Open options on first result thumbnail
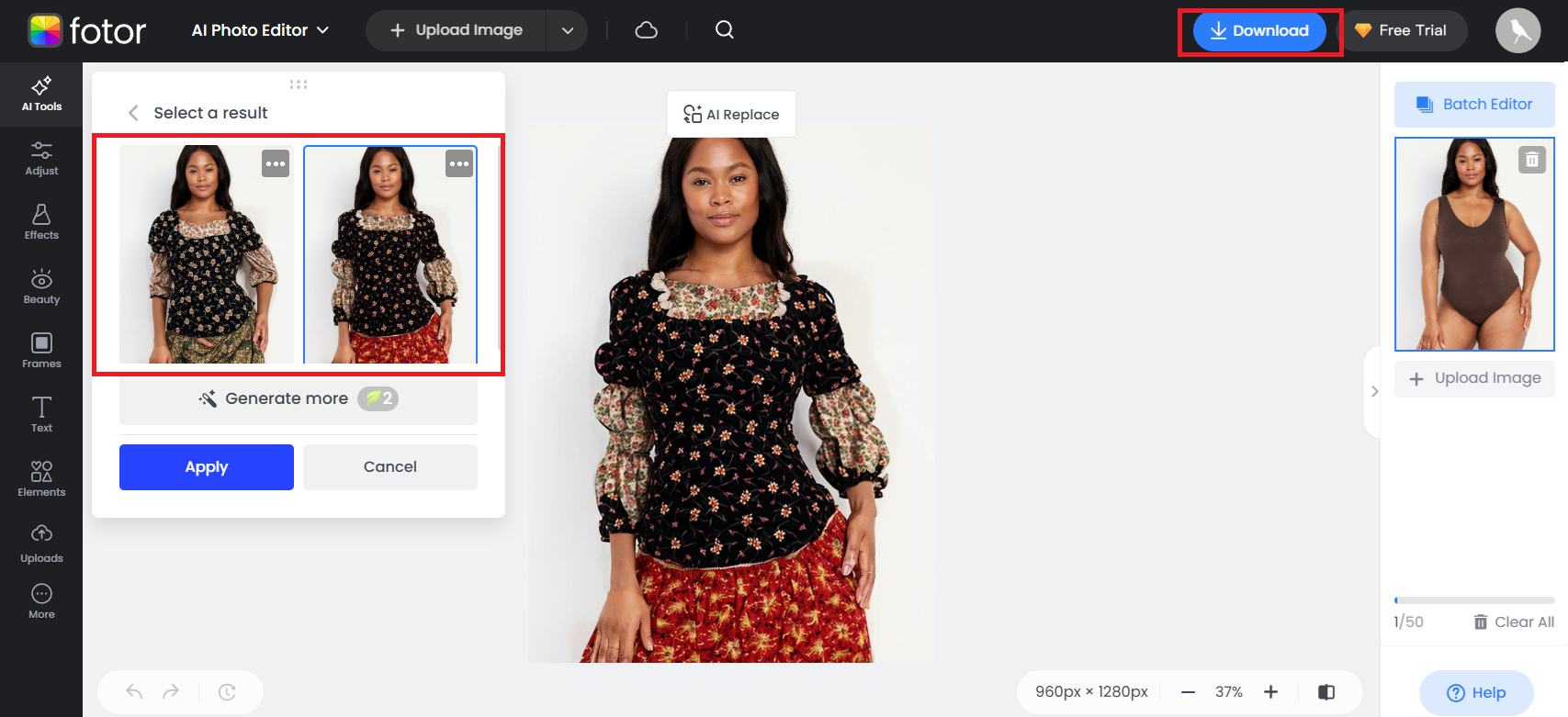 [x=276, y=164]
